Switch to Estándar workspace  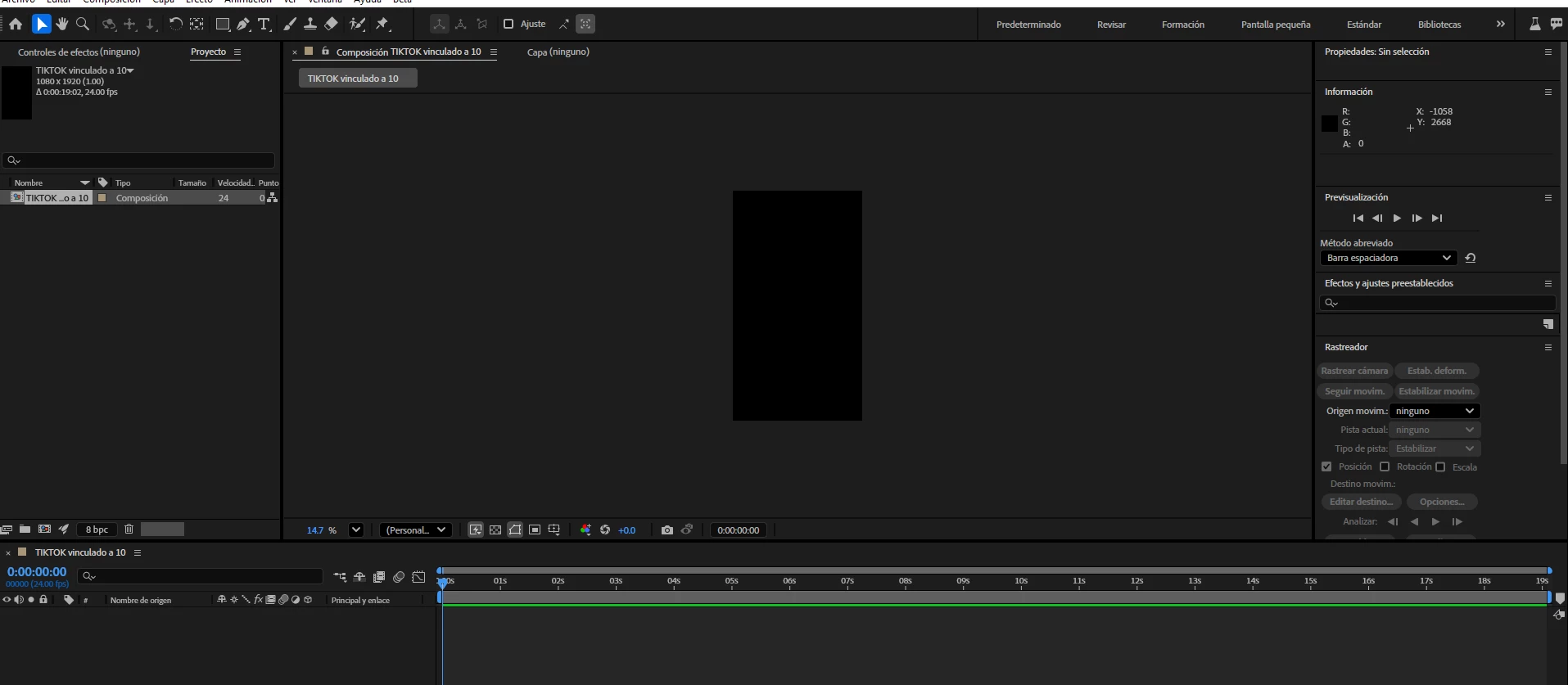click(x=1364, y=25)
